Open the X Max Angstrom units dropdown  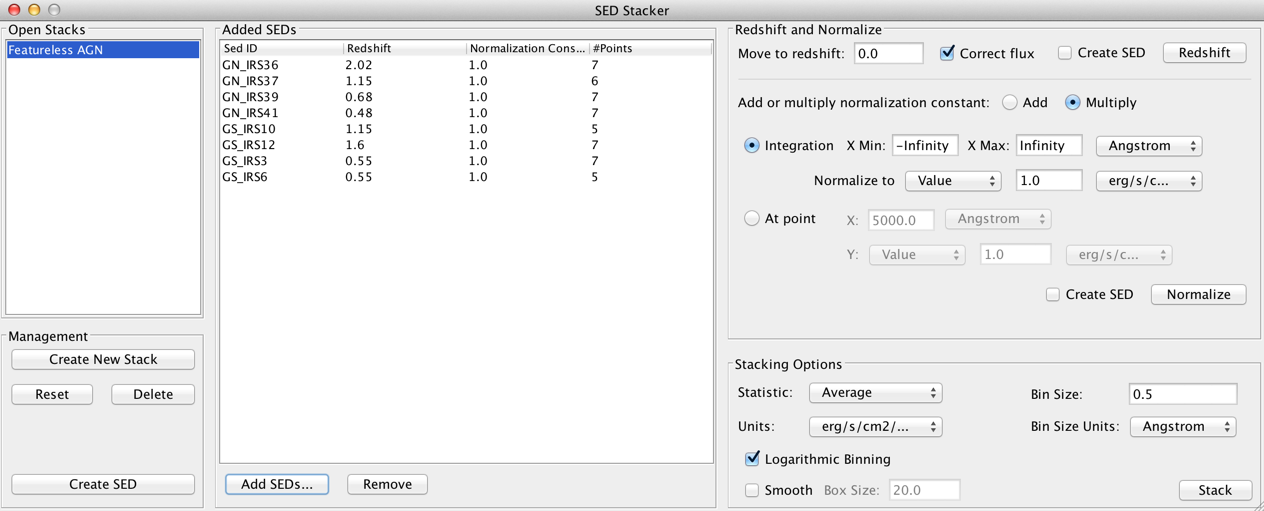coord(1149,145)
